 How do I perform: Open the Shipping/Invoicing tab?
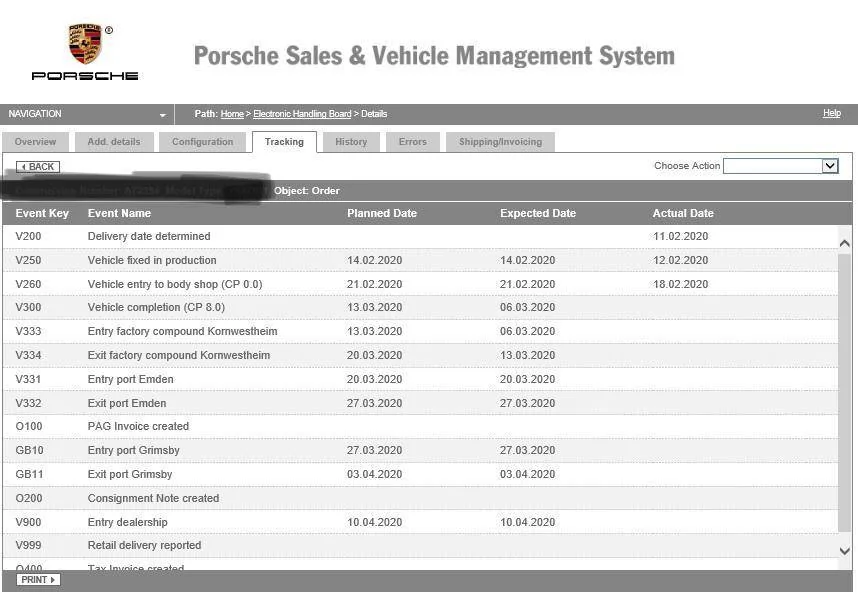pos(500,142)
